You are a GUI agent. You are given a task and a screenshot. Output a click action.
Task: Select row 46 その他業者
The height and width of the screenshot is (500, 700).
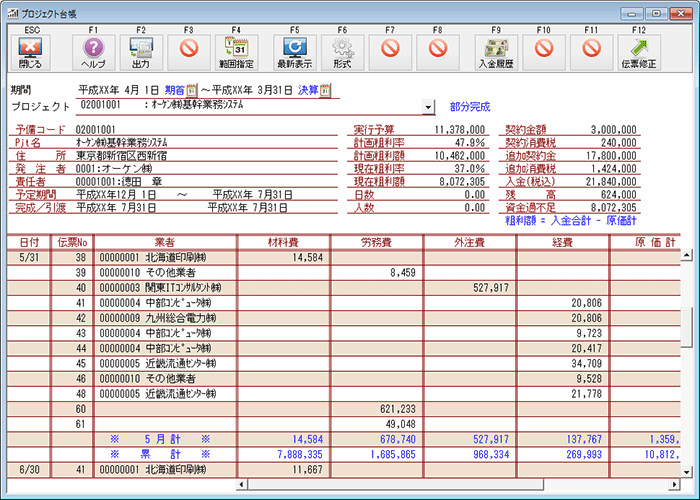[x=344, y=379]
